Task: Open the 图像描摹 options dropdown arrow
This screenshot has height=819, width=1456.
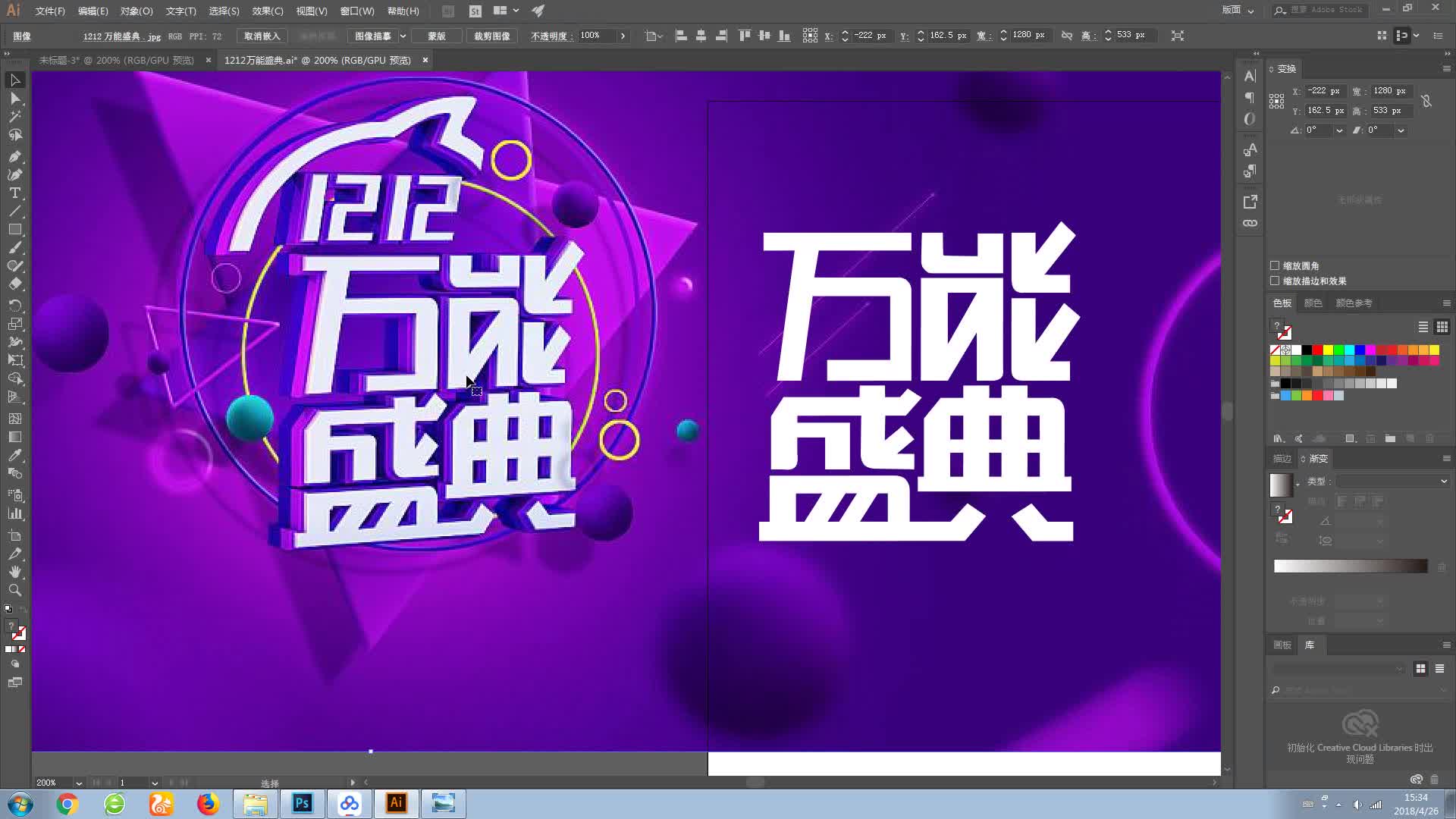Action: click(x=403, y=36)
